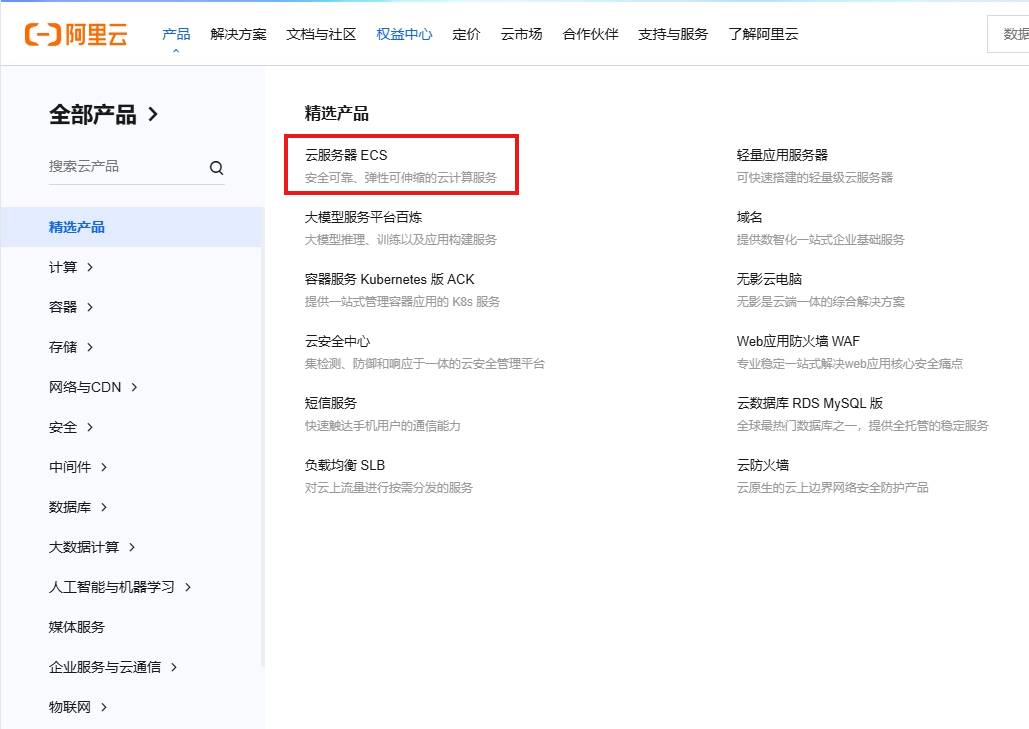Open the 解决方案 menu
The width and height of the screenshot is (1029, 729).
(x=238, y=34)
